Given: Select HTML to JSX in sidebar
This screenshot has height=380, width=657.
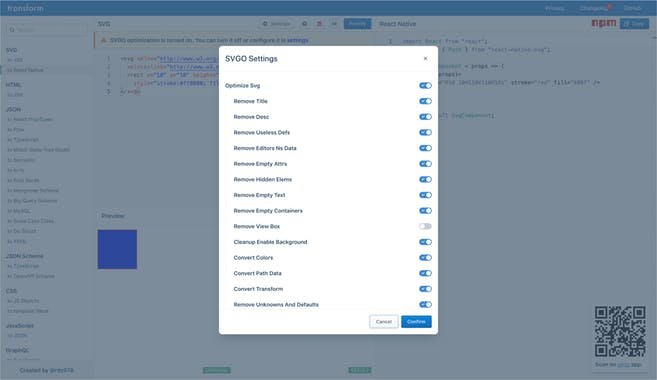Looking at the screenshot, I should pyautogui.click(x=15, y=95).
